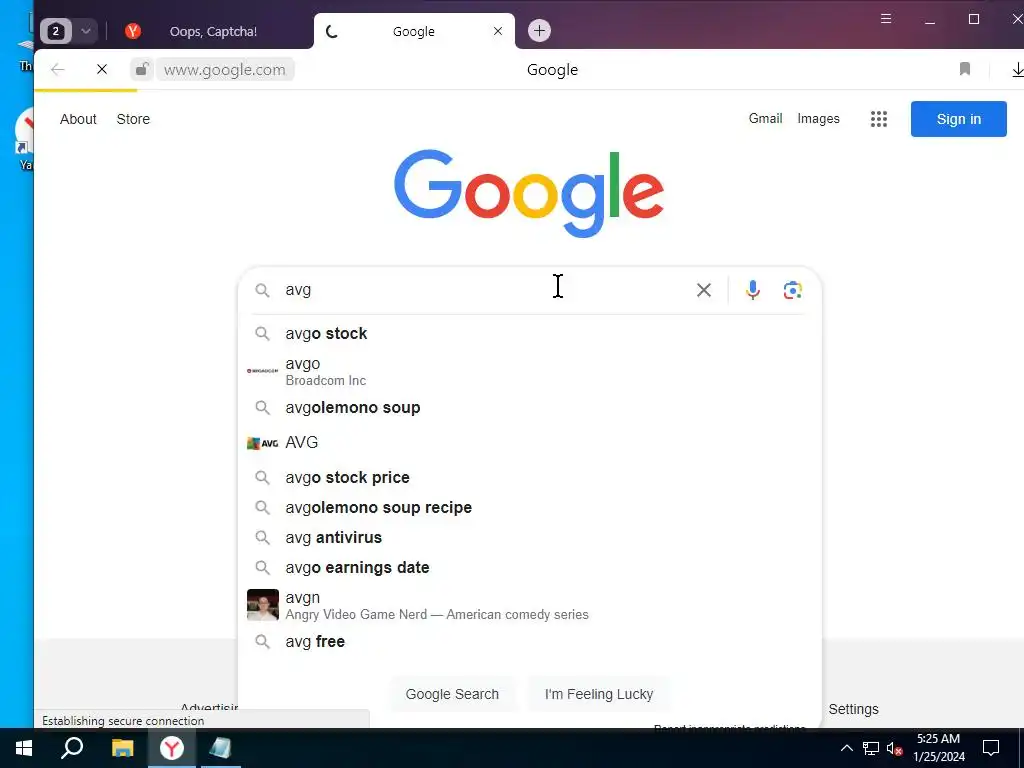Click the Google logo
This screenshot has height=768, width=1024.
click(529, 193)
